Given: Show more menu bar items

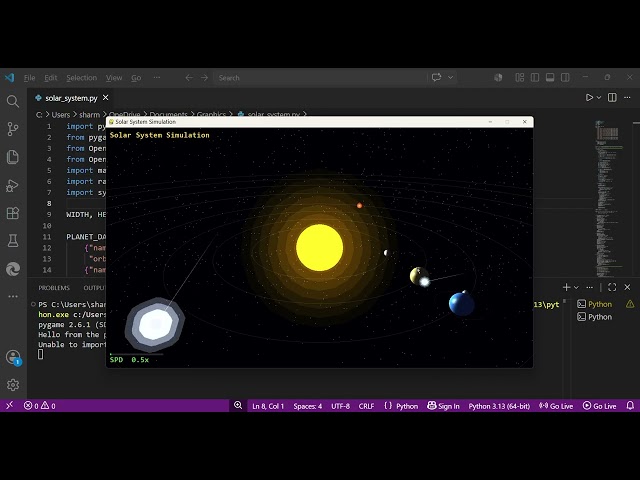Looking at the screenshot, I should pos(157,78).
